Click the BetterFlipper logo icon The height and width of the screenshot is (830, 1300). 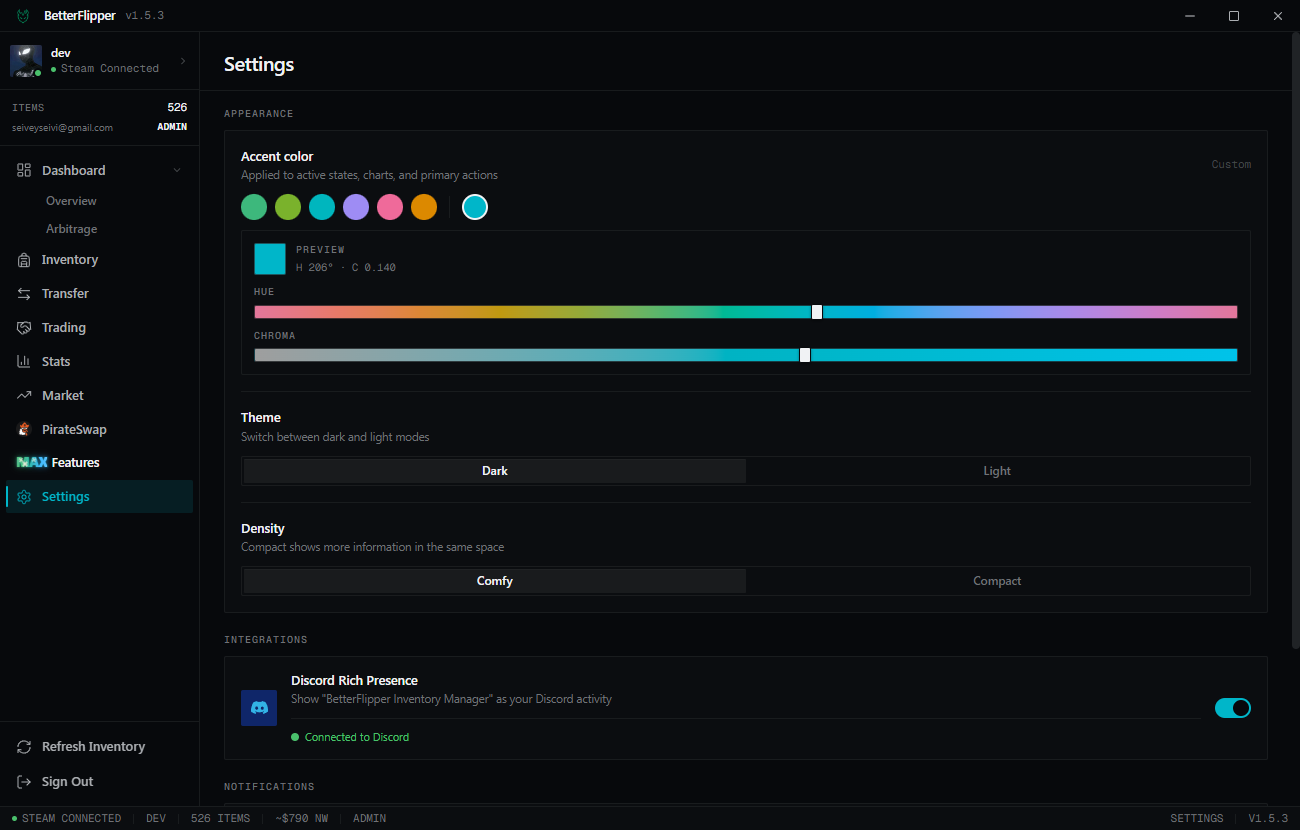[x=23, y=16]
